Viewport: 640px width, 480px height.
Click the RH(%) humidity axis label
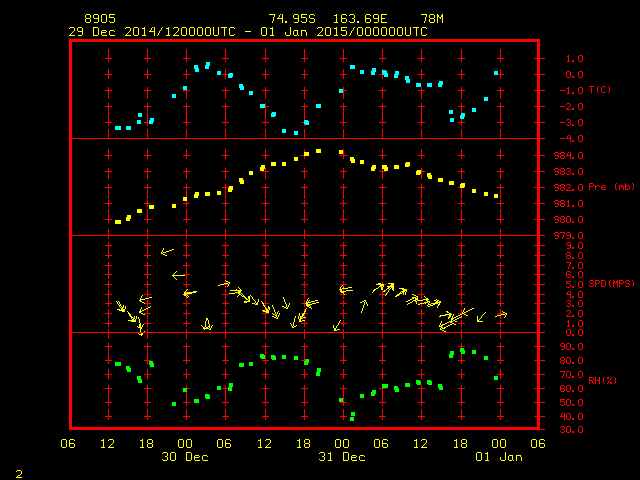(x=602, y=381)
